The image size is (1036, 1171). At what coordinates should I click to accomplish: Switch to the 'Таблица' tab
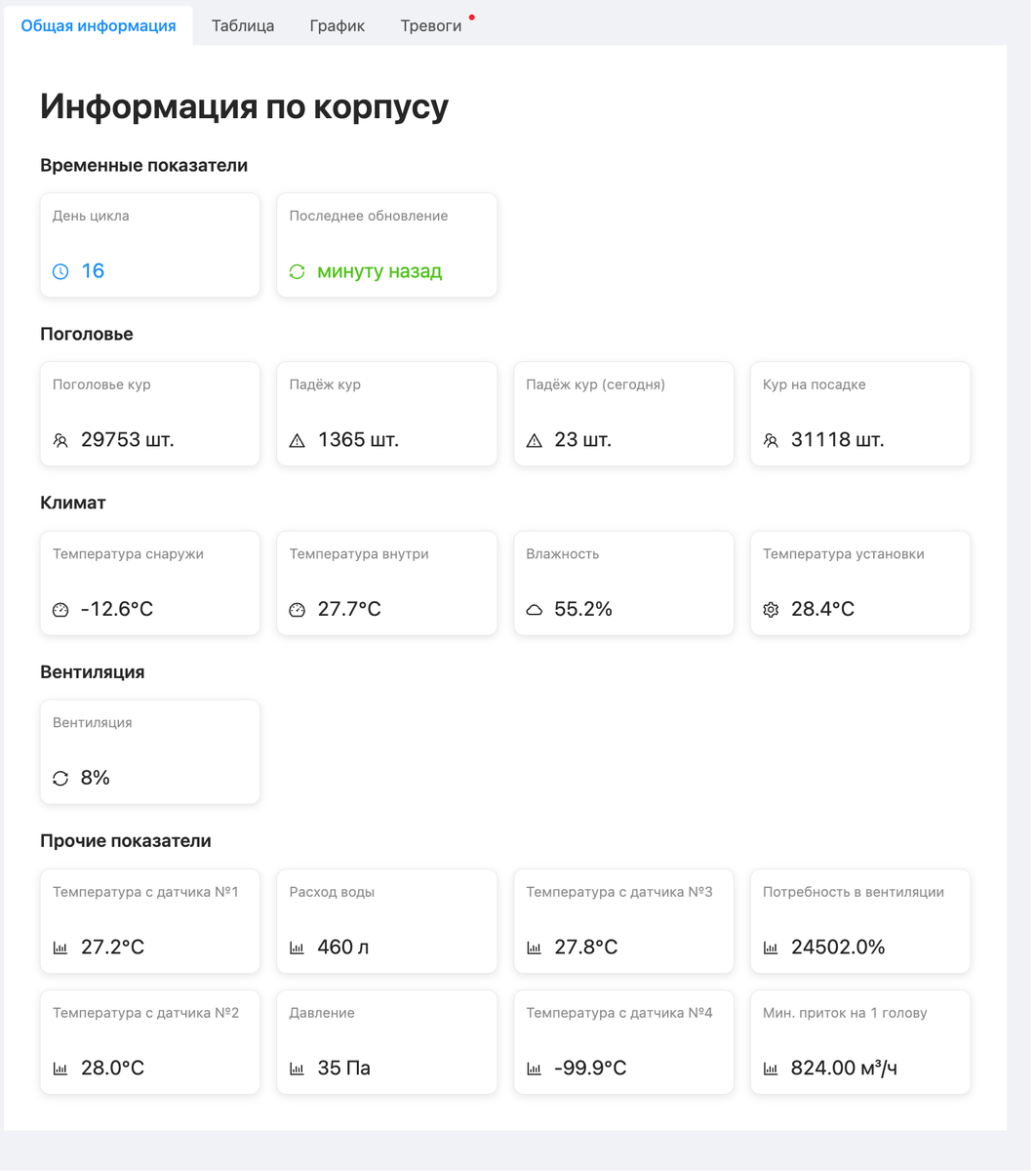tap(243, 26)
